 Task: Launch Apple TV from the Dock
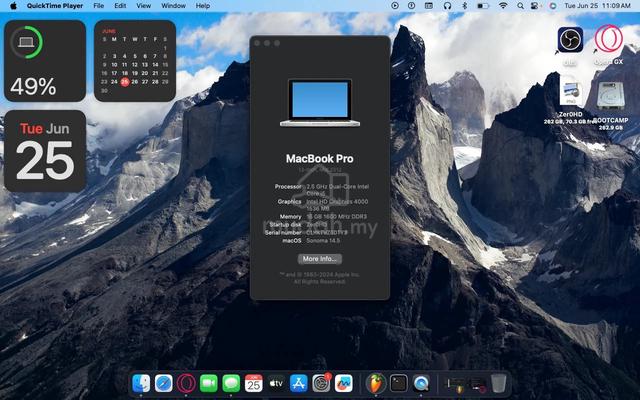pos(276,384)
